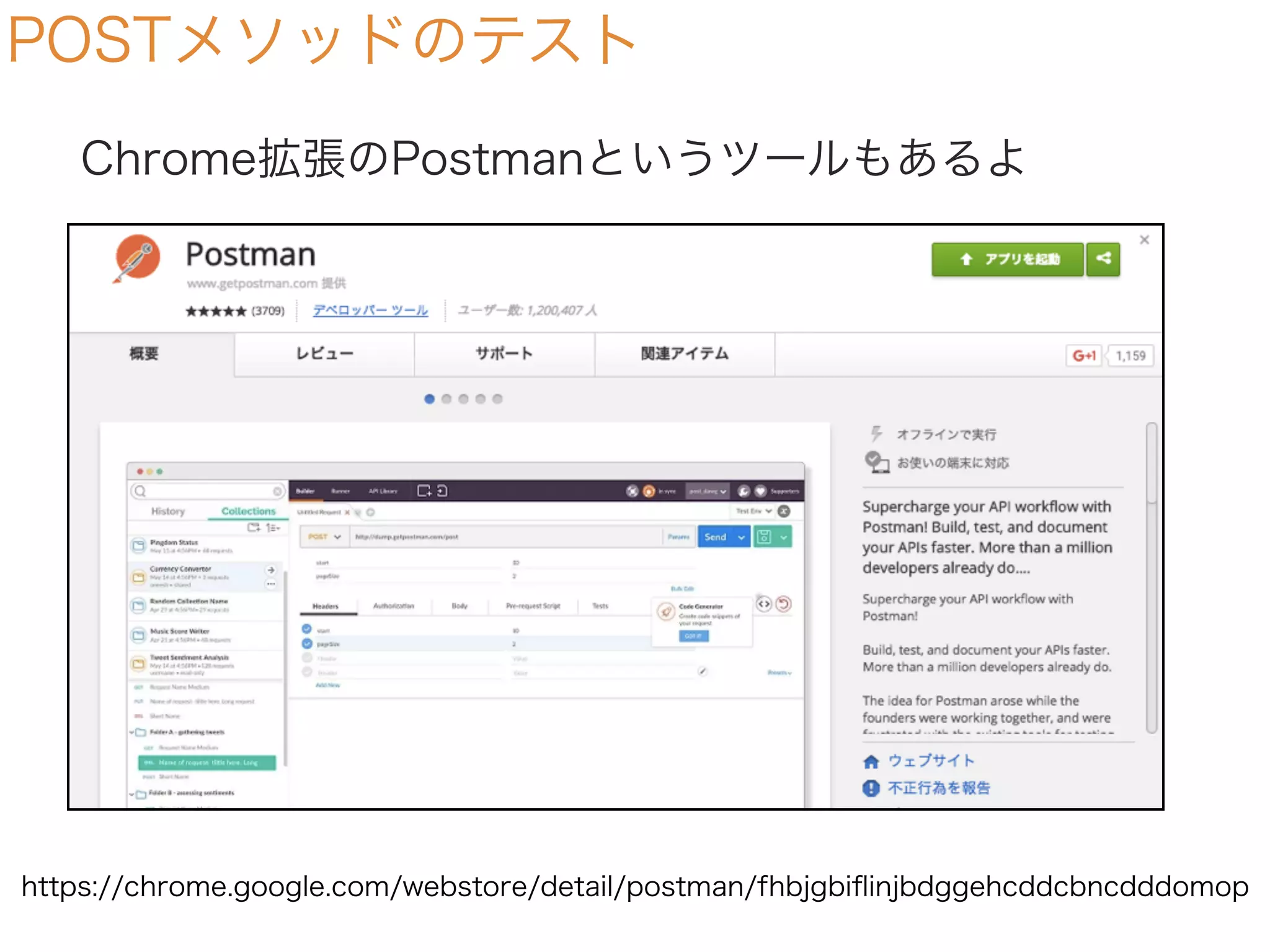Click the red reset circular arrow icon

(784, 604)
